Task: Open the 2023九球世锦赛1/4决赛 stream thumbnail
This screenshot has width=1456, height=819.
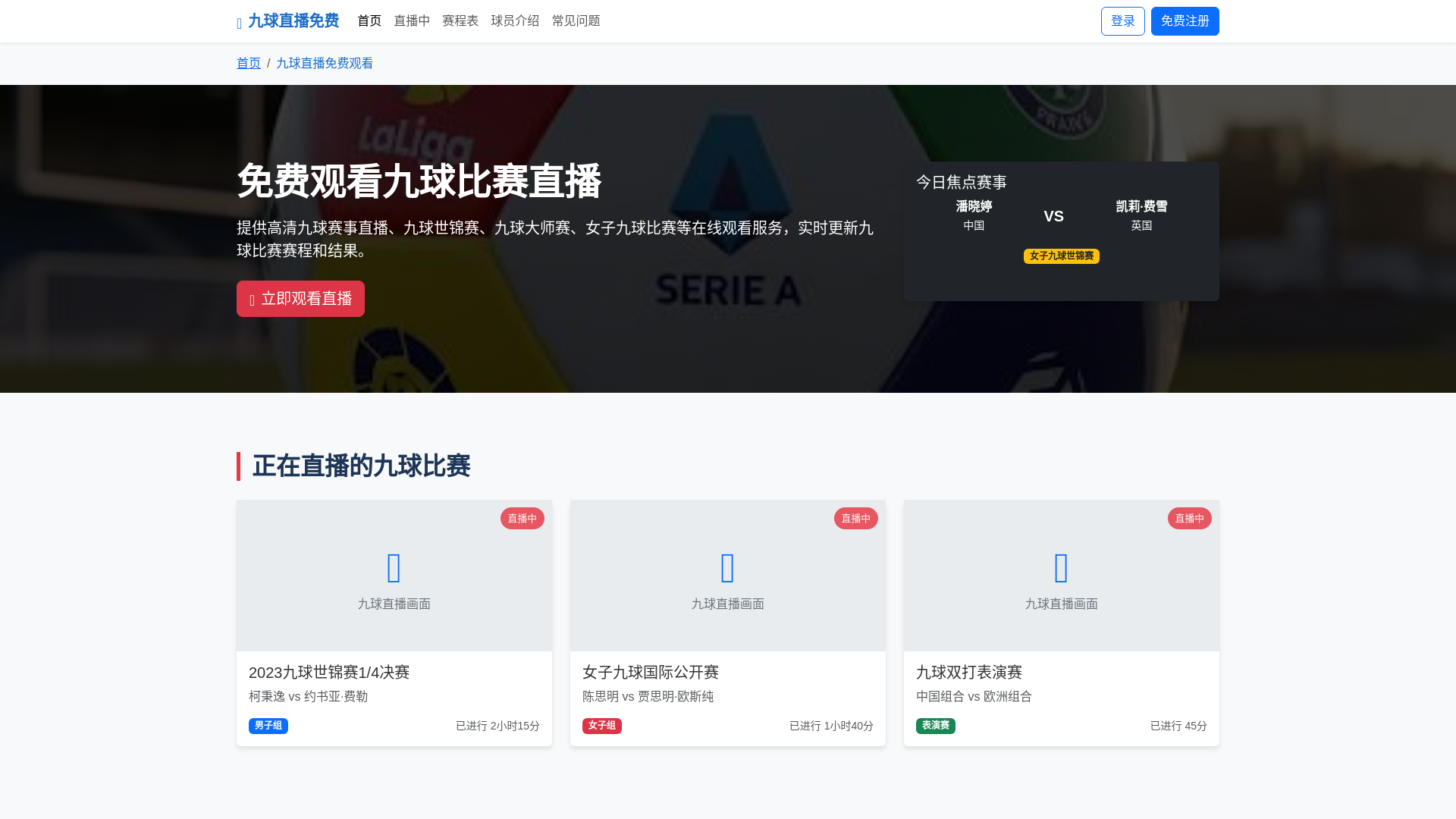Action: 394,576
